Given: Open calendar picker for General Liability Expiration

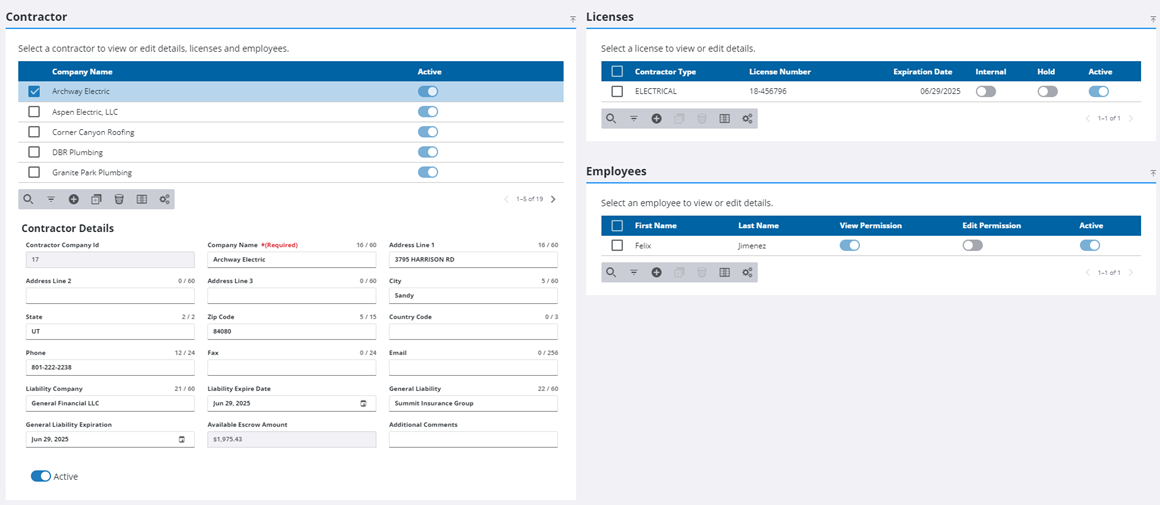Looking at the screenshot, I should [x=182, y=439].
